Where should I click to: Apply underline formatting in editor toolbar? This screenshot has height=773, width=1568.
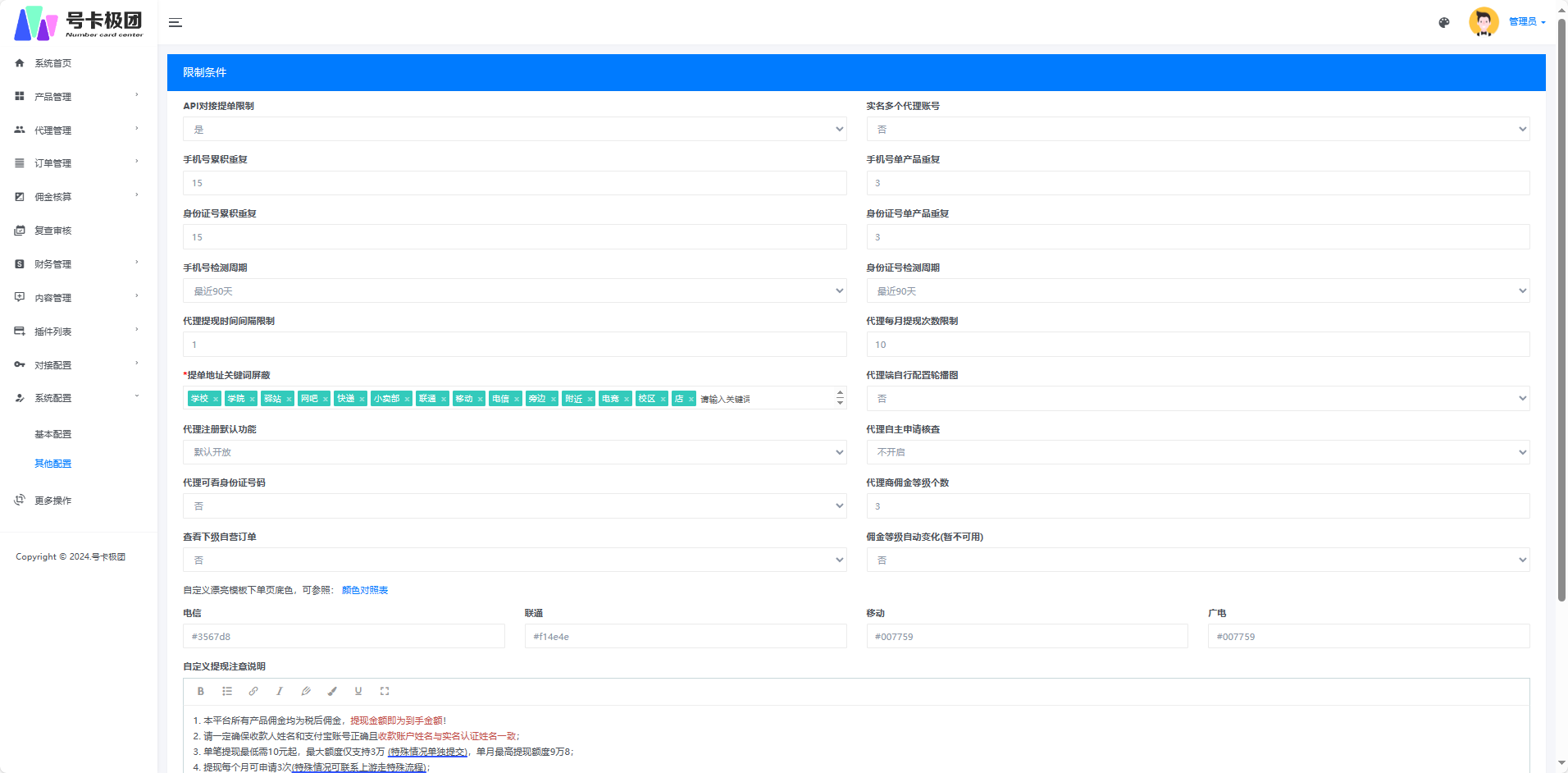[358, 691]
